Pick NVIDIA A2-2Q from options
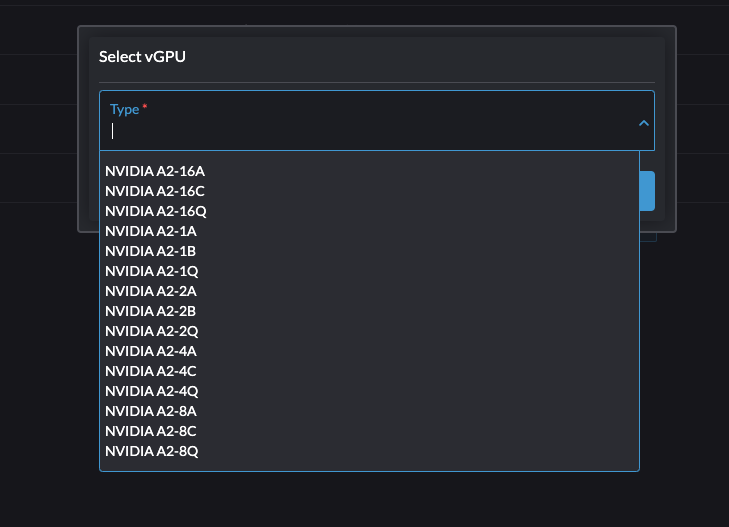 tap(152, 331)
